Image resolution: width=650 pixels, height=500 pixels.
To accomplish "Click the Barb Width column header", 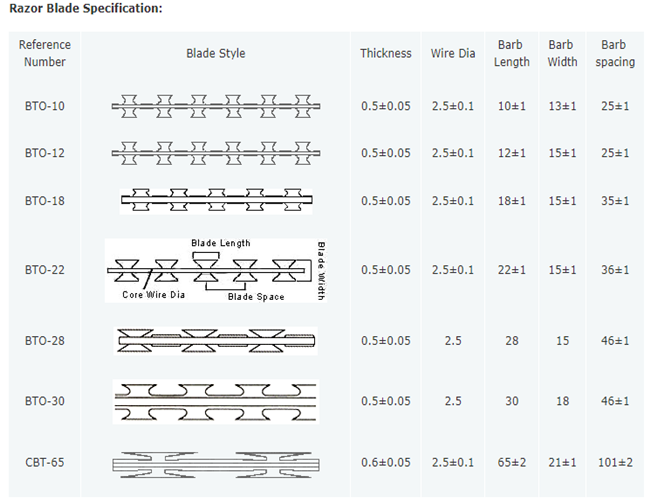I will point(563,54).
